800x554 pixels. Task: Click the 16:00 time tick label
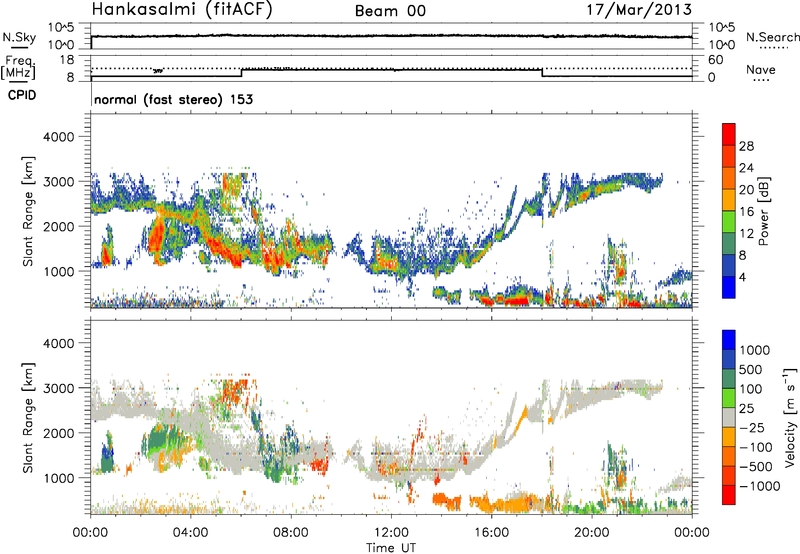pyautogui.click(x=491, y=533)
